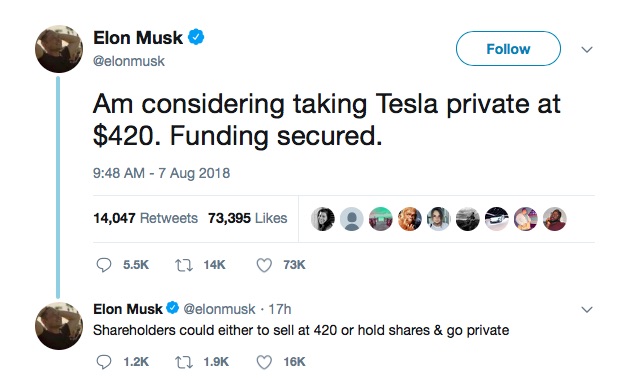Open the @elonmusk handle under the header name
632x379 pixels.
pyautogui.click(x=129, y=61)
